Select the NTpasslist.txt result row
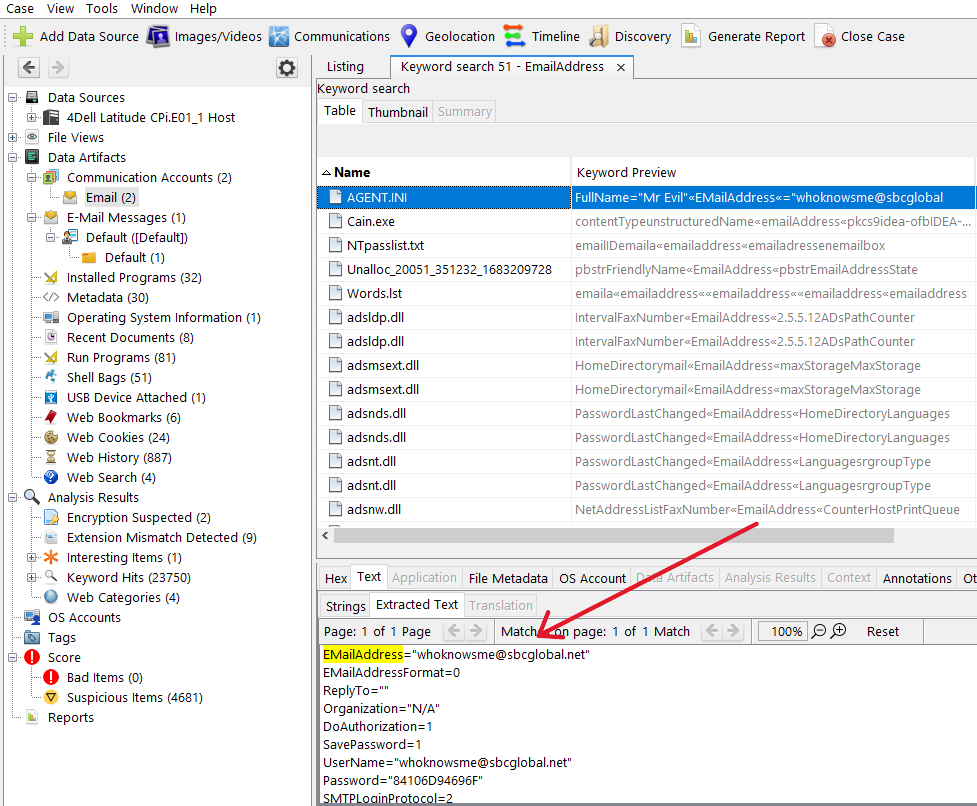The image size is (977, 806). 646,245
